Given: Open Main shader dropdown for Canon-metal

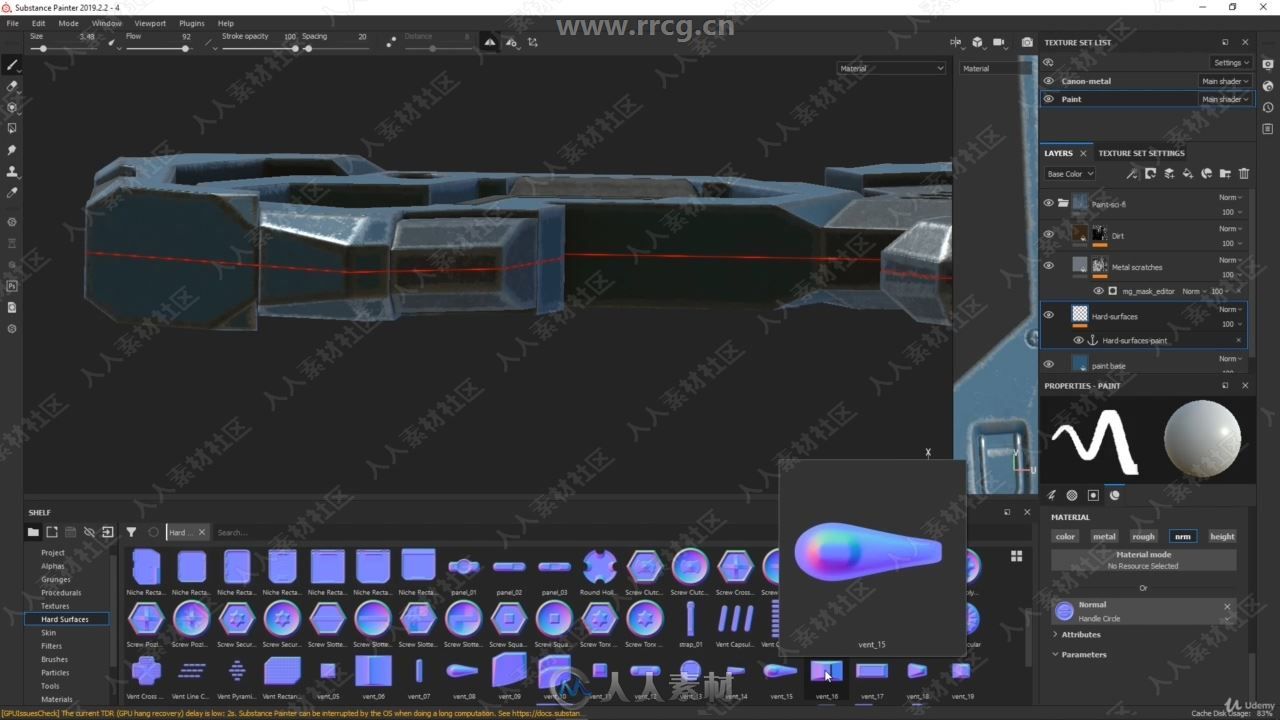Looking at the screenshot, I should click(1225, 81).
